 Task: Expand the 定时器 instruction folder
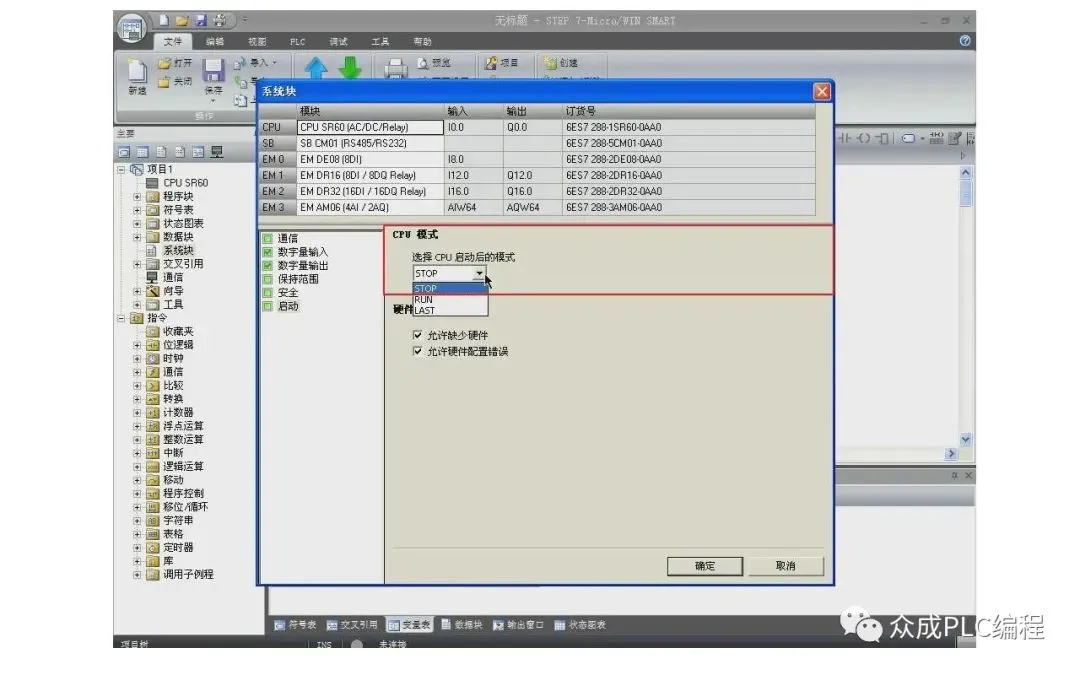point(137,548)
